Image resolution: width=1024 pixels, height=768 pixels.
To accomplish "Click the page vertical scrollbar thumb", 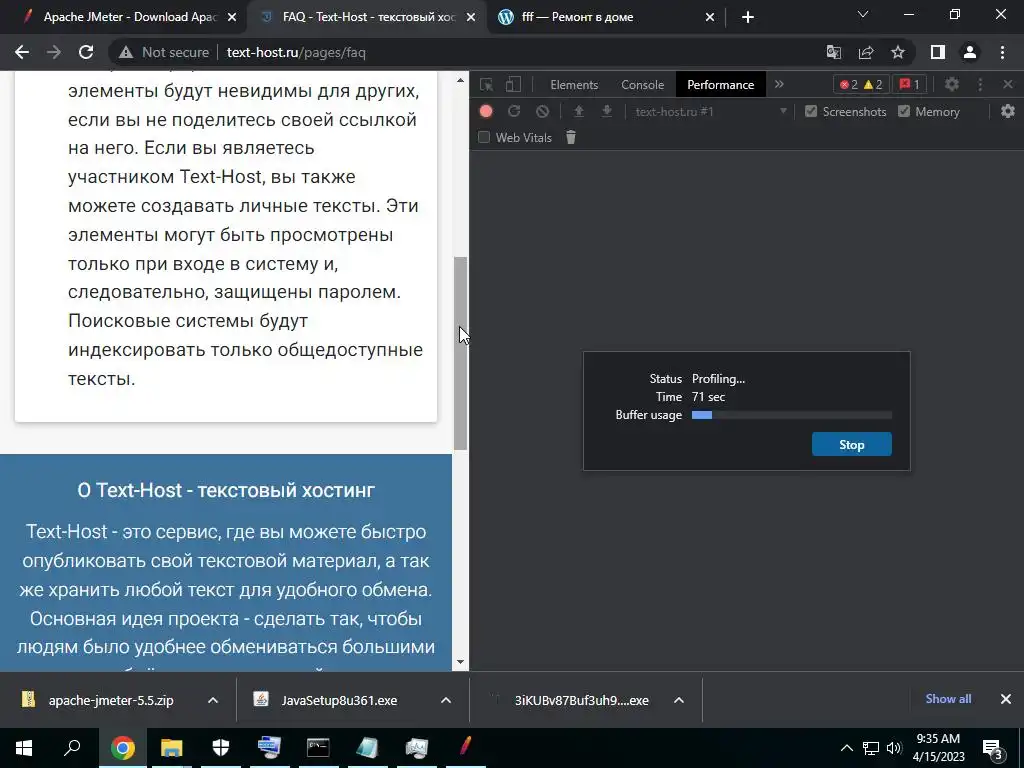I will pos(460,353).
